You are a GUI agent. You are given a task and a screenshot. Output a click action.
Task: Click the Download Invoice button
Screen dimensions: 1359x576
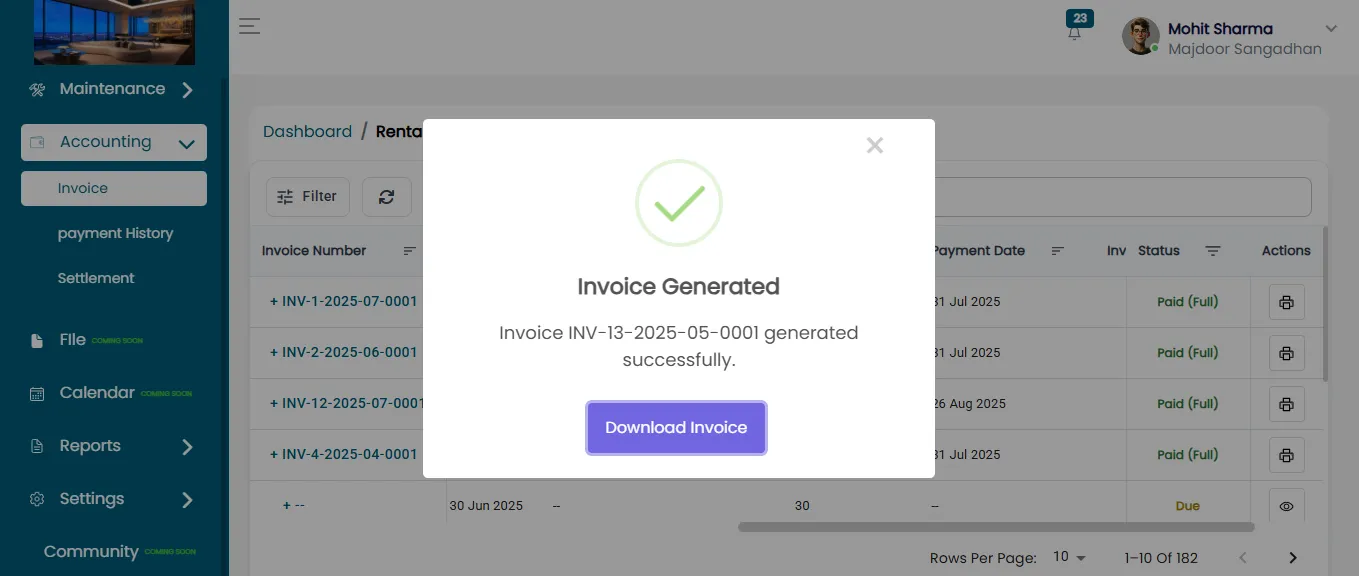tap(676, 428)
